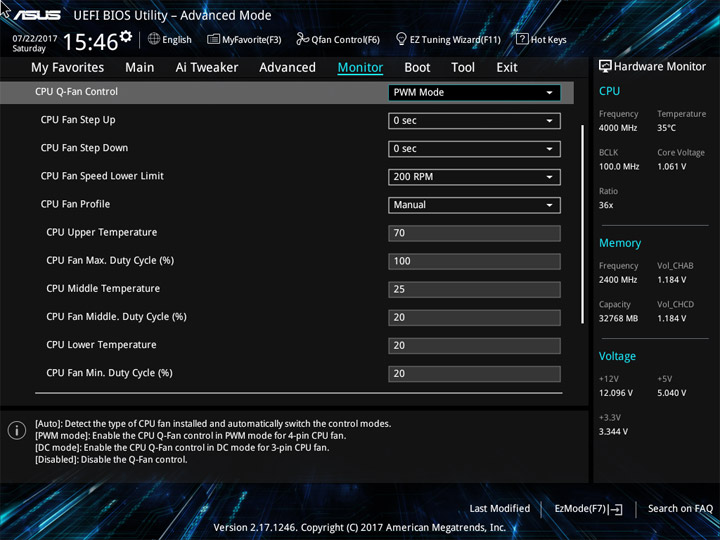Image resolution: width=720 pixels, height=540 pixels.
Task: Select the CPU Fan Step Down label
Action: [84, 148]
